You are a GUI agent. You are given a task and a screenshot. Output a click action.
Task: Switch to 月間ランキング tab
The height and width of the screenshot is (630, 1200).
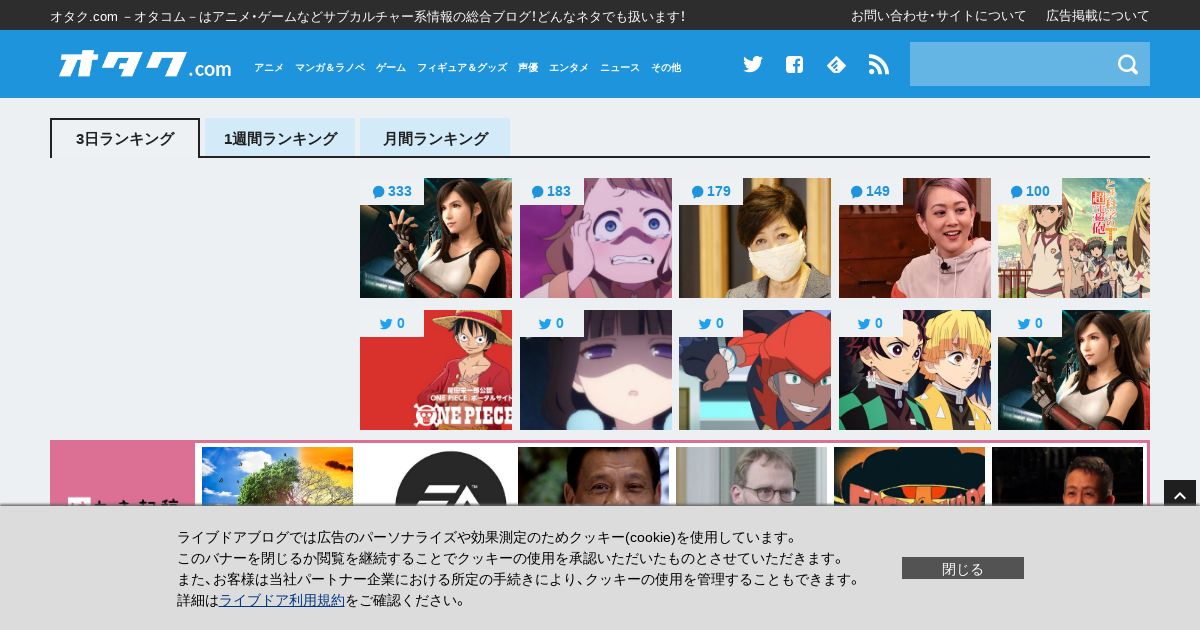click(x=435, y=138)
